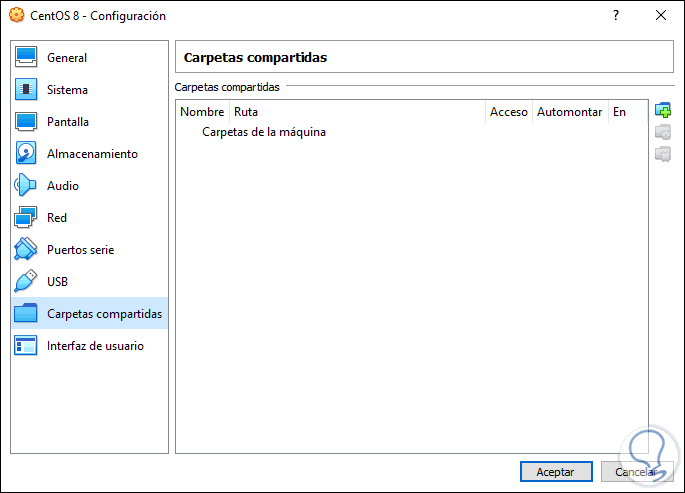Select the Interfaz de usuario section
This screenshot has width=685, height=493.
(x=94, y=346)
